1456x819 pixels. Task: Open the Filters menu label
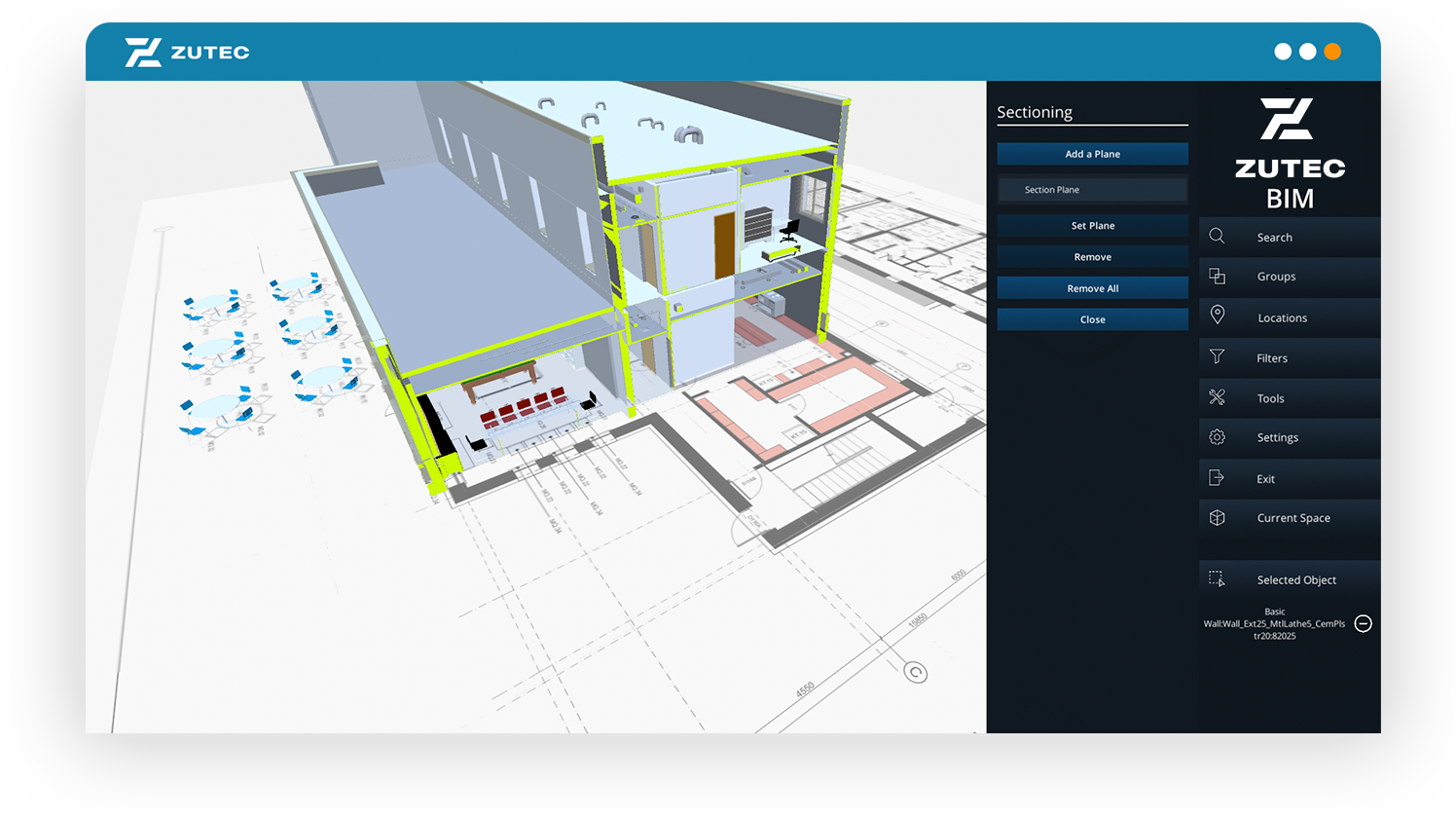pos(1271,358)
